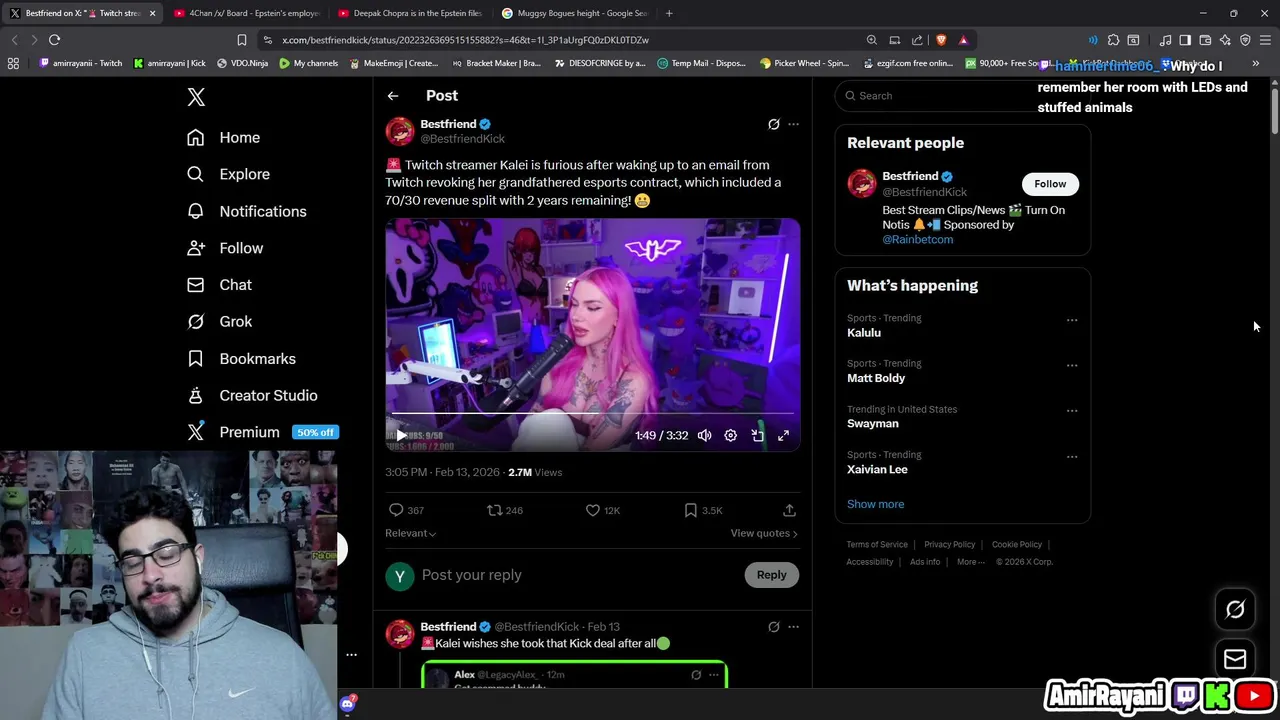
Task: Play the Kalei video
Action: [401, 435]
